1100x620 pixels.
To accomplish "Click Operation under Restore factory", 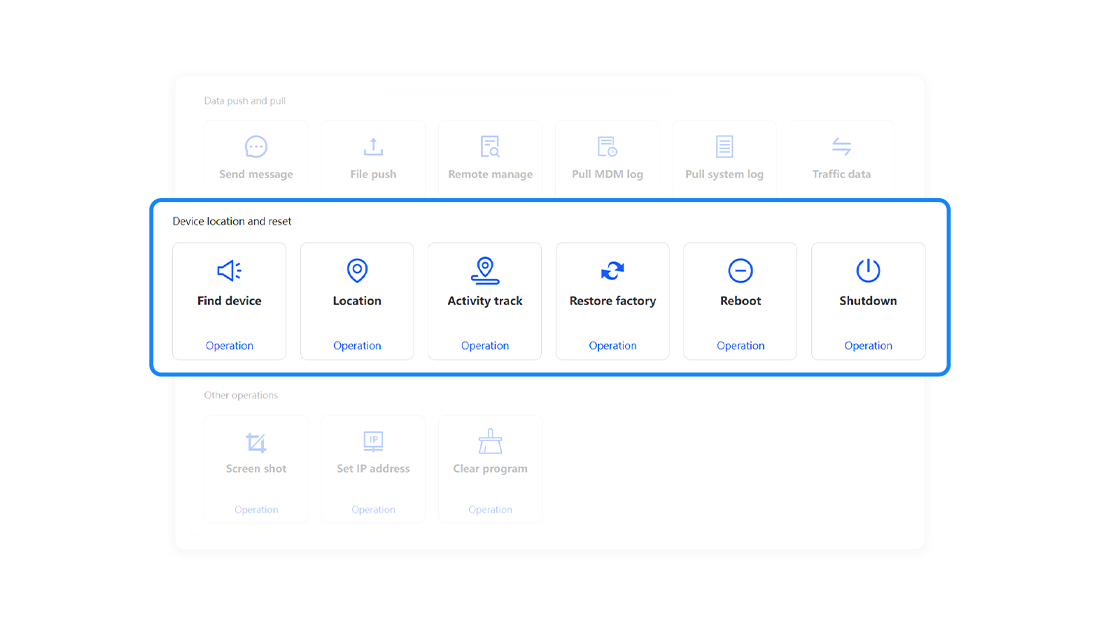I will [612, 346].
